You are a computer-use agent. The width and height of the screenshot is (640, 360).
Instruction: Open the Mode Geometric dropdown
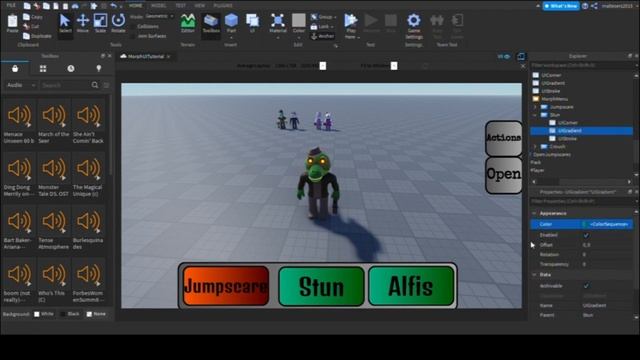[x=159, y=16]
